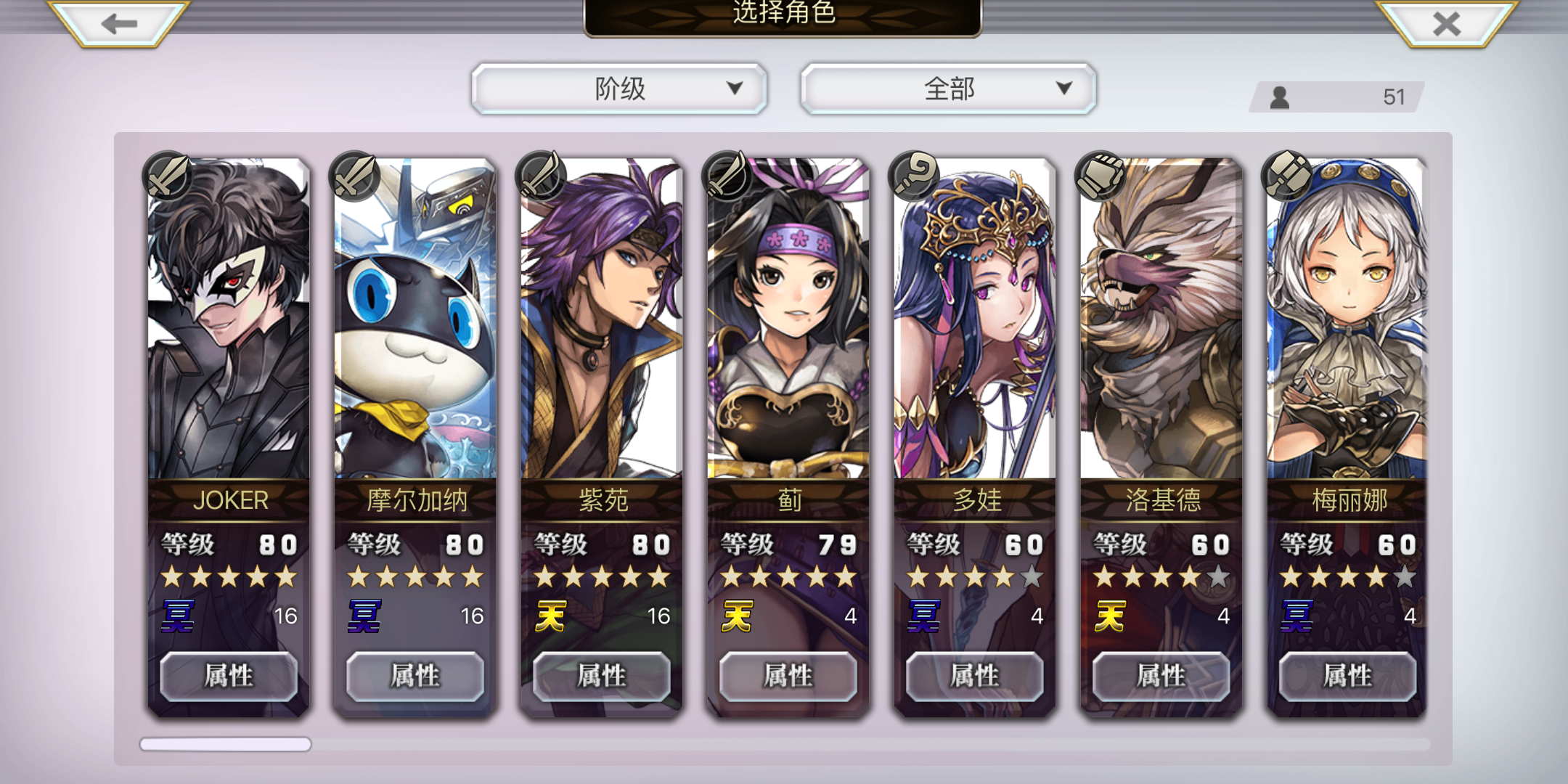
Task: Click the 冥 element icon on 多娃 card
Action: (923, 616)
